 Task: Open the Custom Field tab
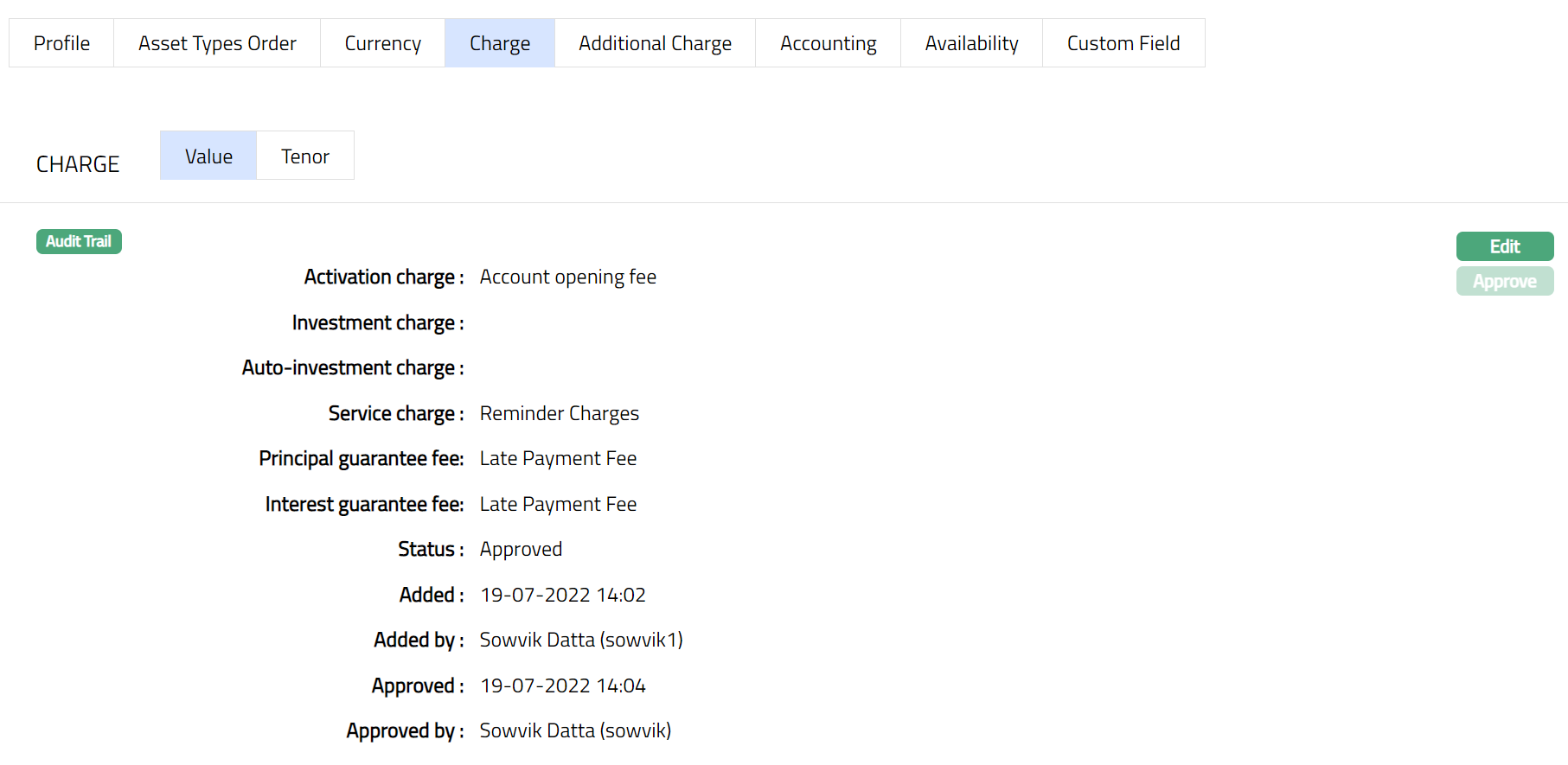click(x=1123, y=43)
